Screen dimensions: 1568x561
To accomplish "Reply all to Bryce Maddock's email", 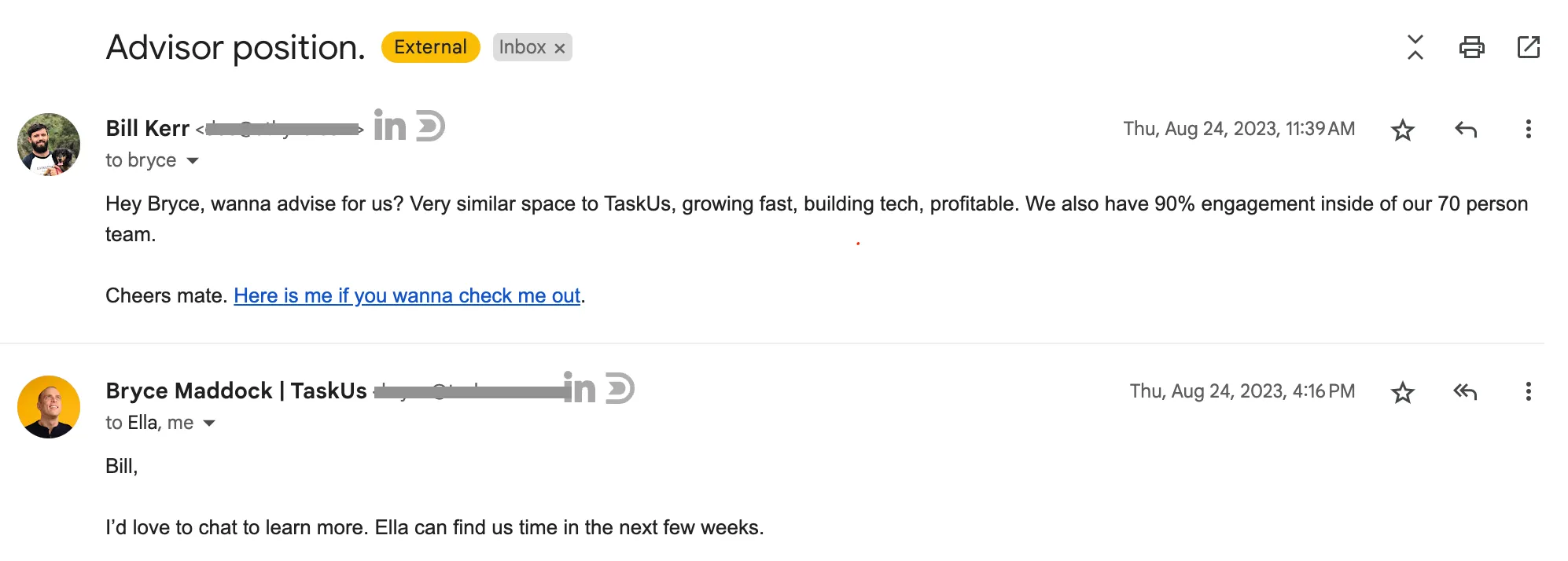I will click(1465, 392).
